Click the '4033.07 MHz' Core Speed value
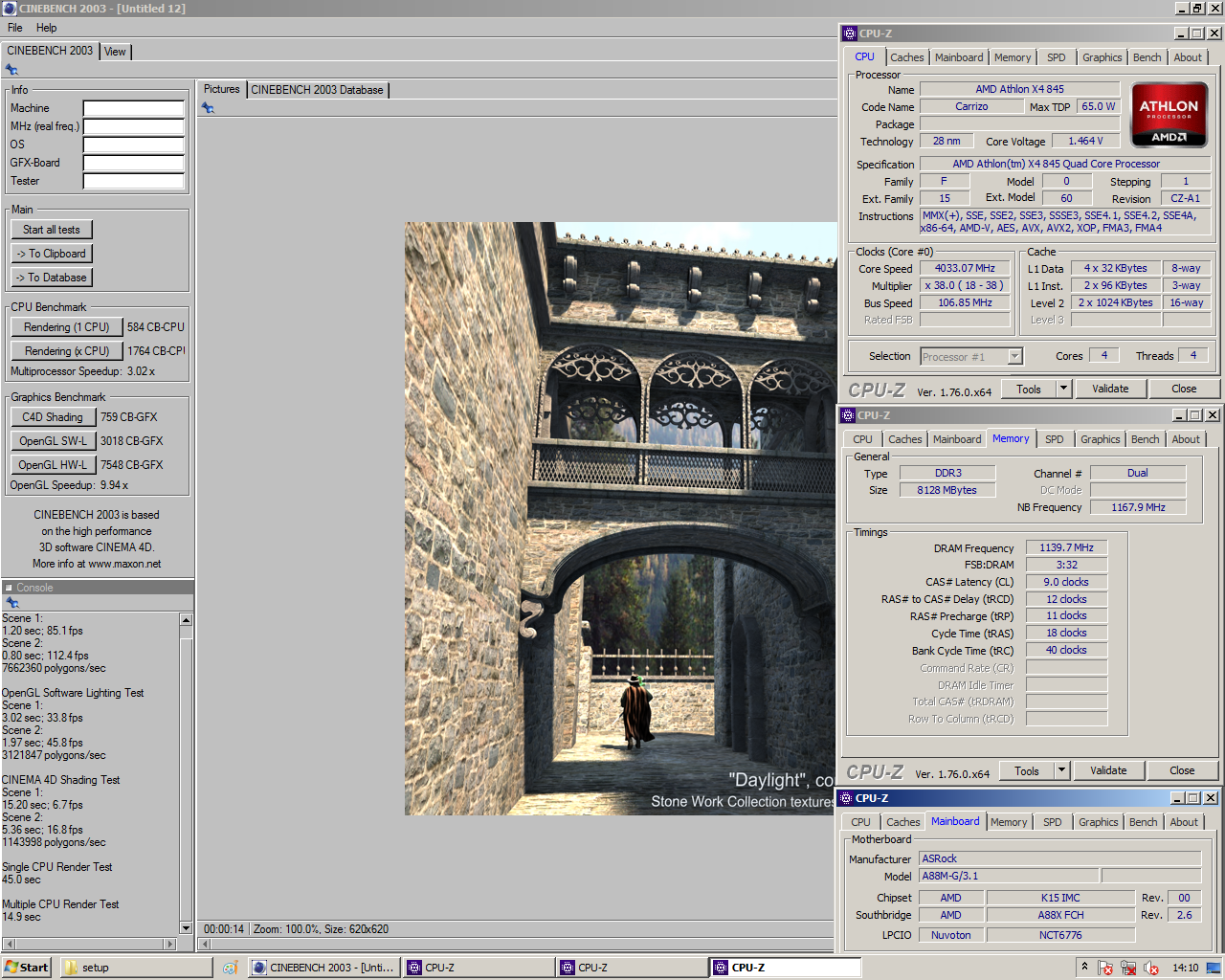Image resolution: width=1225 pixels, height=980 pixels. 965,269
